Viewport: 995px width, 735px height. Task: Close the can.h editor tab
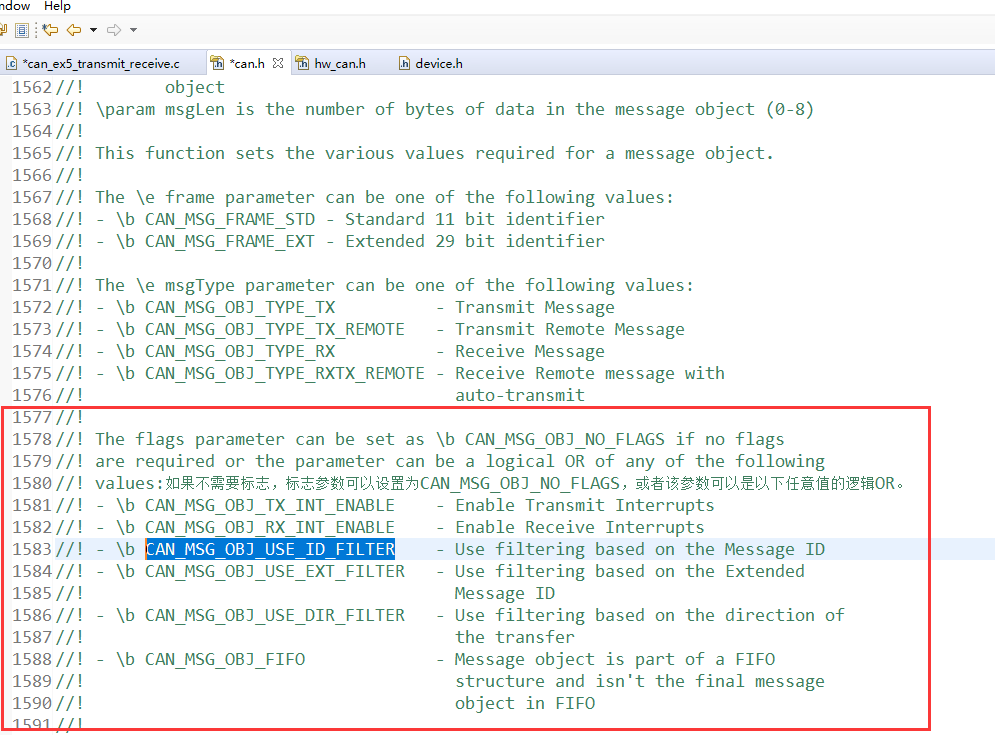pos(279,62)
